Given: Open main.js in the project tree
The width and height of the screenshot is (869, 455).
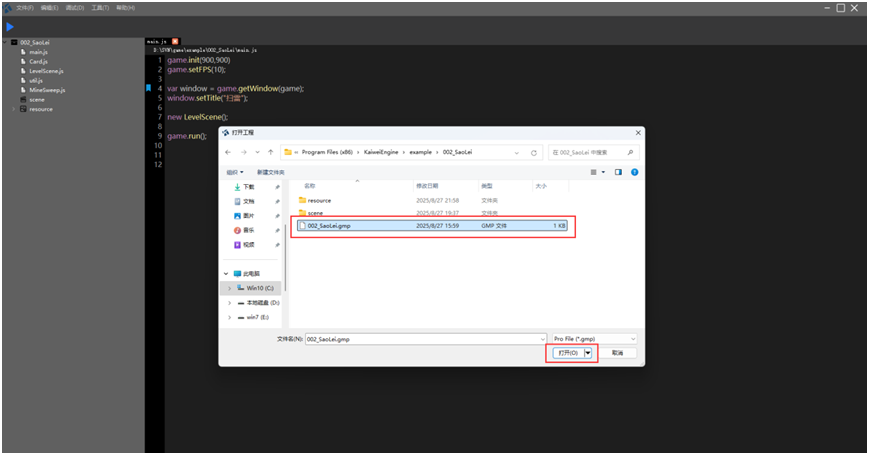Looking at the screenshot, I should tap(38, 52).
